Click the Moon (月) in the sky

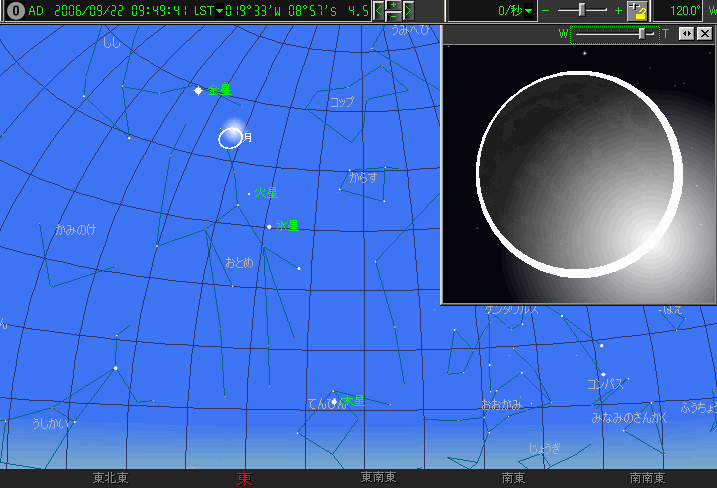[230, 138]
